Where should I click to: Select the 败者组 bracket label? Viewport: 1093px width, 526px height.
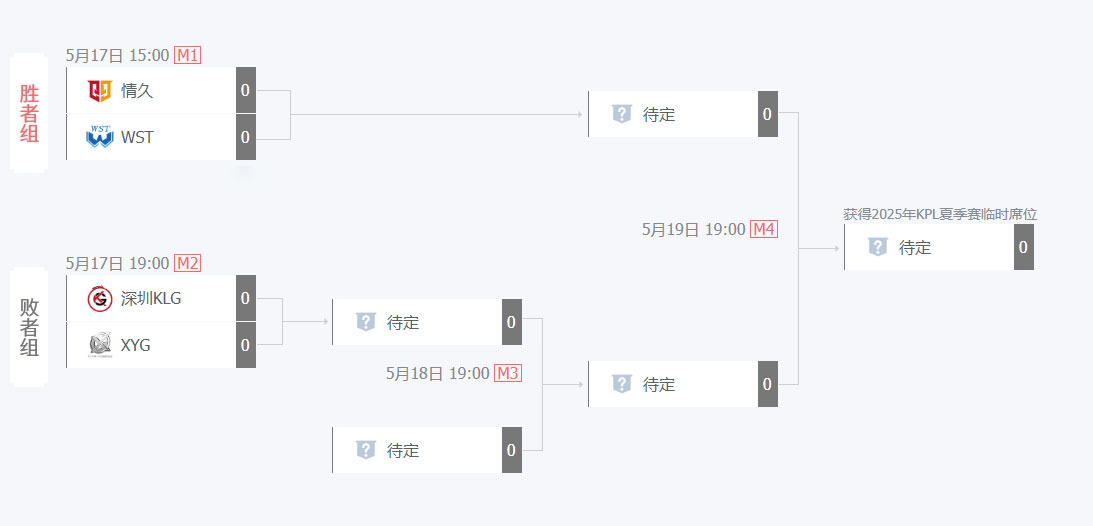coord(29,327)
